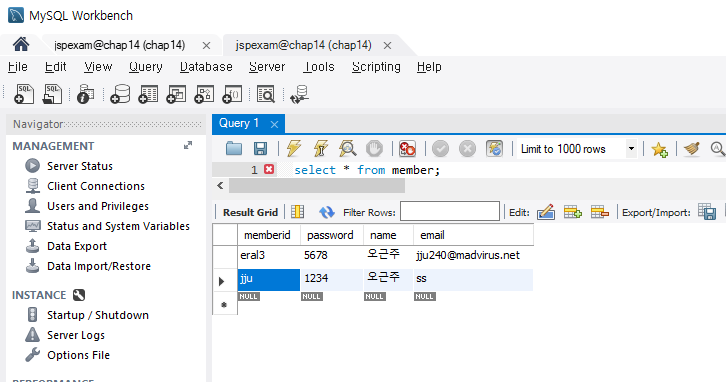
Task: Open script file in query editor
Action: 234,149
